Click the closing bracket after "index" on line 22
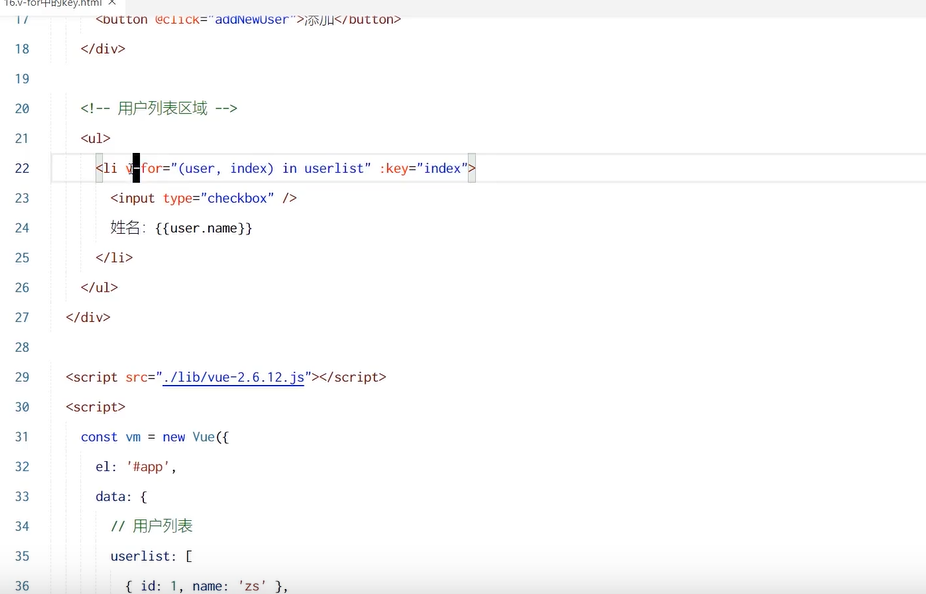 [472, 168]
